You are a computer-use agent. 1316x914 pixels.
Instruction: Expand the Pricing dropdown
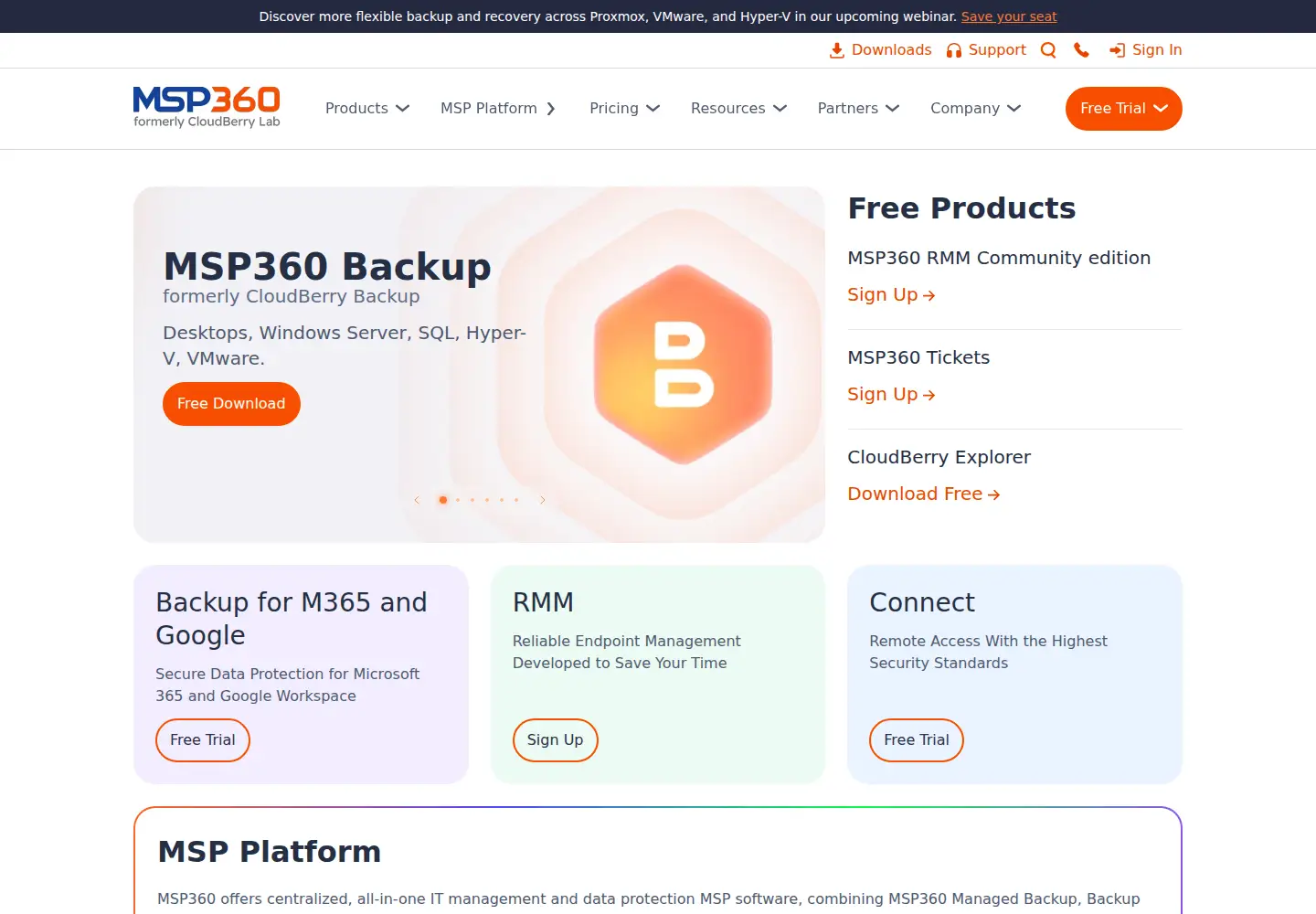coord(625,108)
